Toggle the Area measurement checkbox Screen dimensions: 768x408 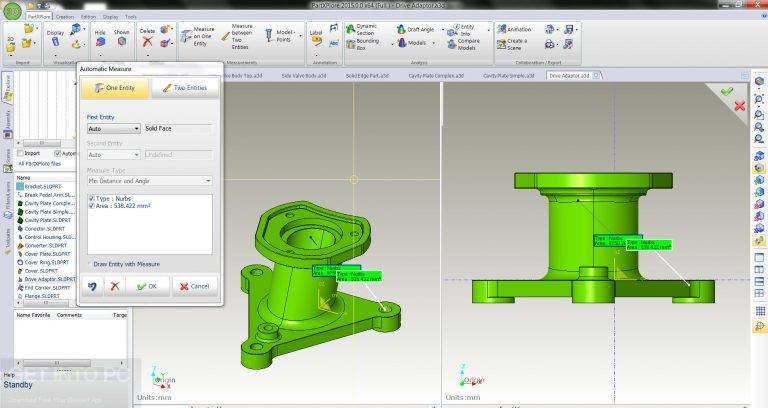click(x=91, y=206)
